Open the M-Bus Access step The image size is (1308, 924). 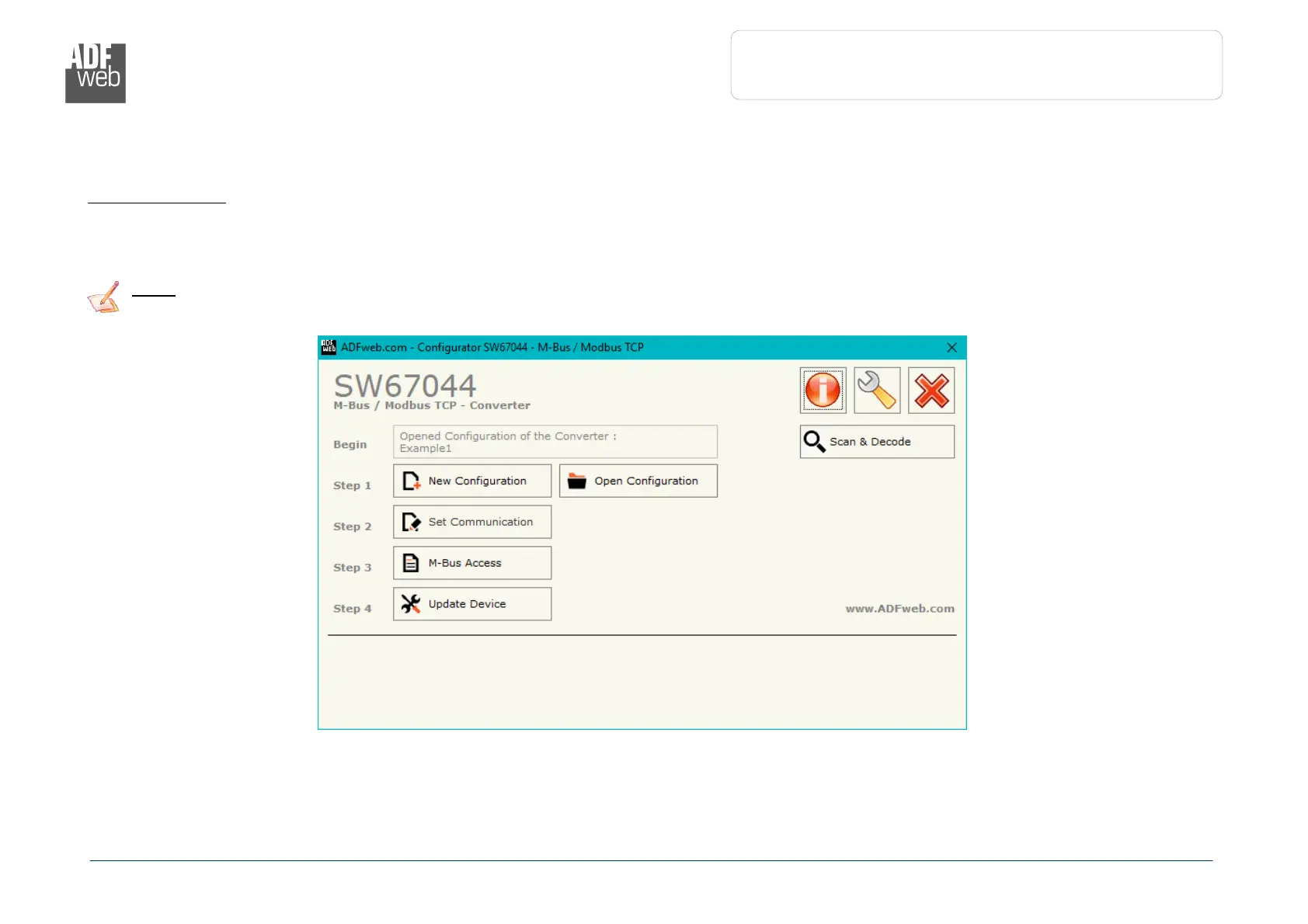tap(472, 563)
